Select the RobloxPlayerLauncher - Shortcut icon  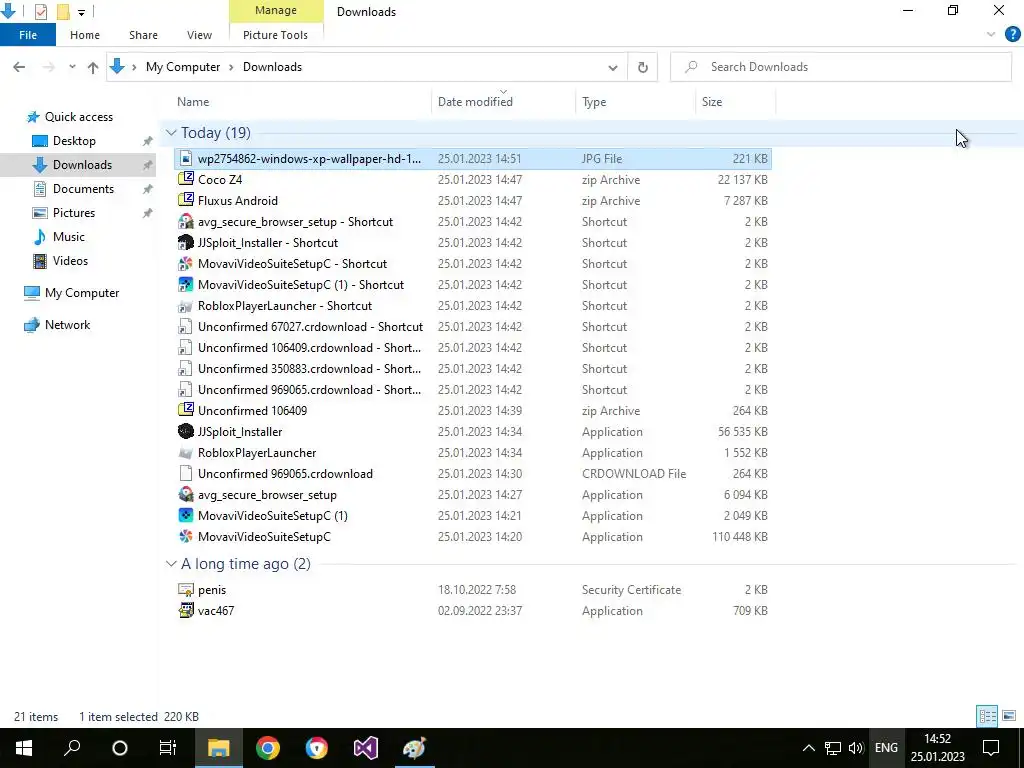pyautogui.click(x=186, y=306)
